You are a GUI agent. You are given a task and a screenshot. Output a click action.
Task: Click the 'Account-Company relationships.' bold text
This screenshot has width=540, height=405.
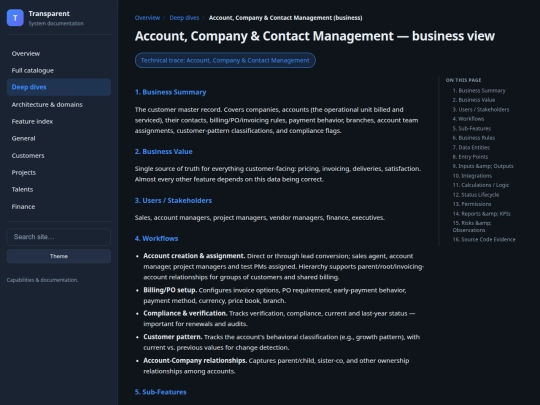(195, 361)
